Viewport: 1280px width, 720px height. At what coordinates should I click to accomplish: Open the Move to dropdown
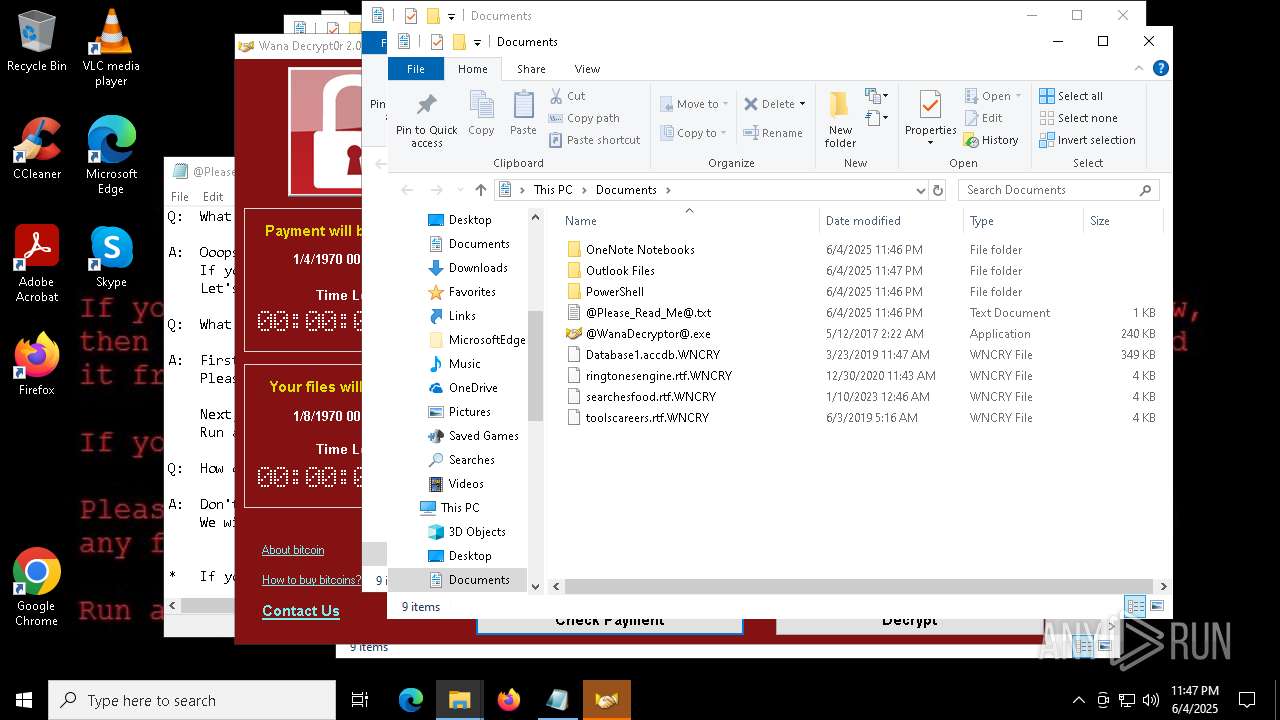coord(693,104)
